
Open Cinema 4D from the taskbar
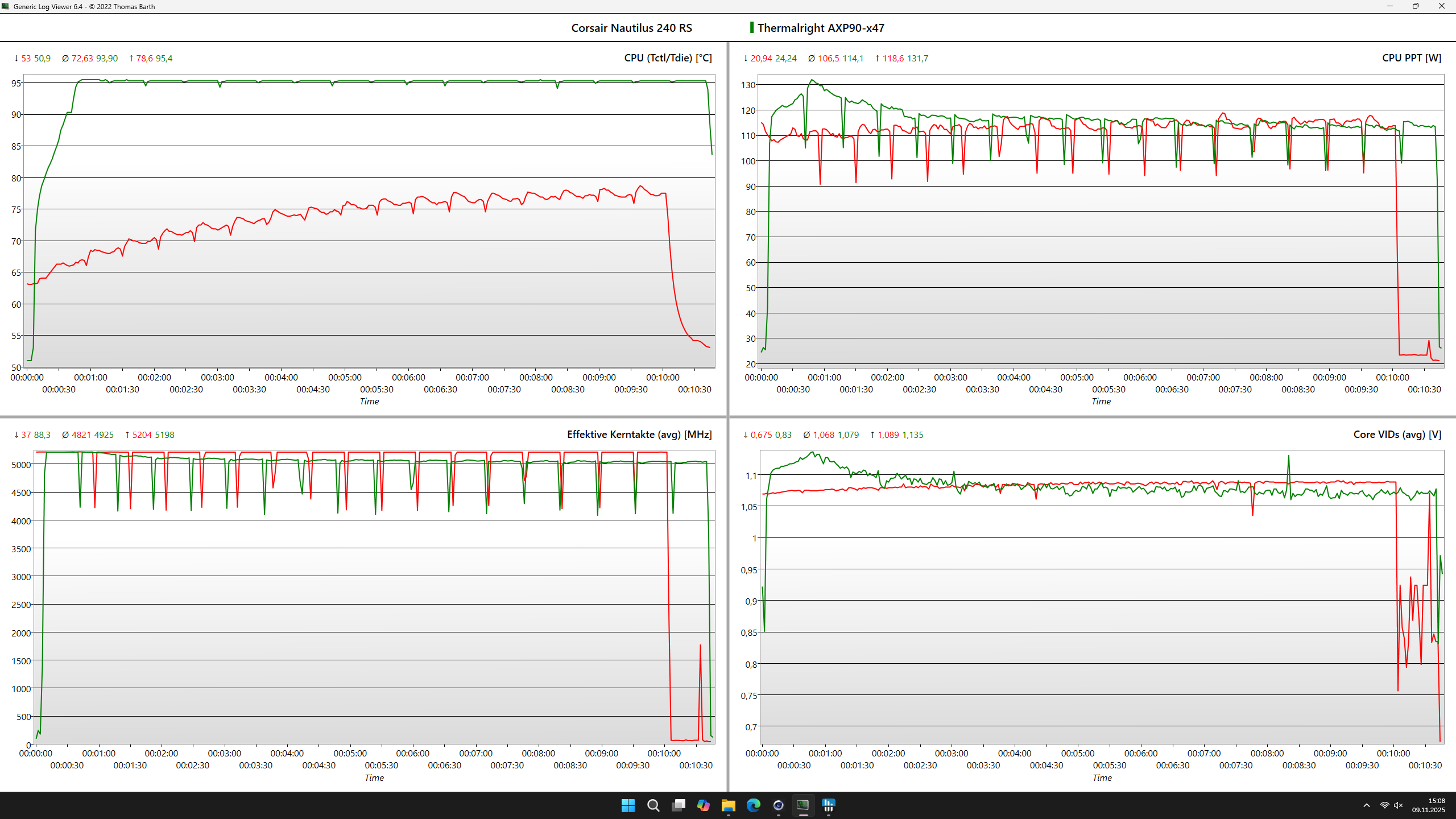pyautogui.click(x=778, y=806)
